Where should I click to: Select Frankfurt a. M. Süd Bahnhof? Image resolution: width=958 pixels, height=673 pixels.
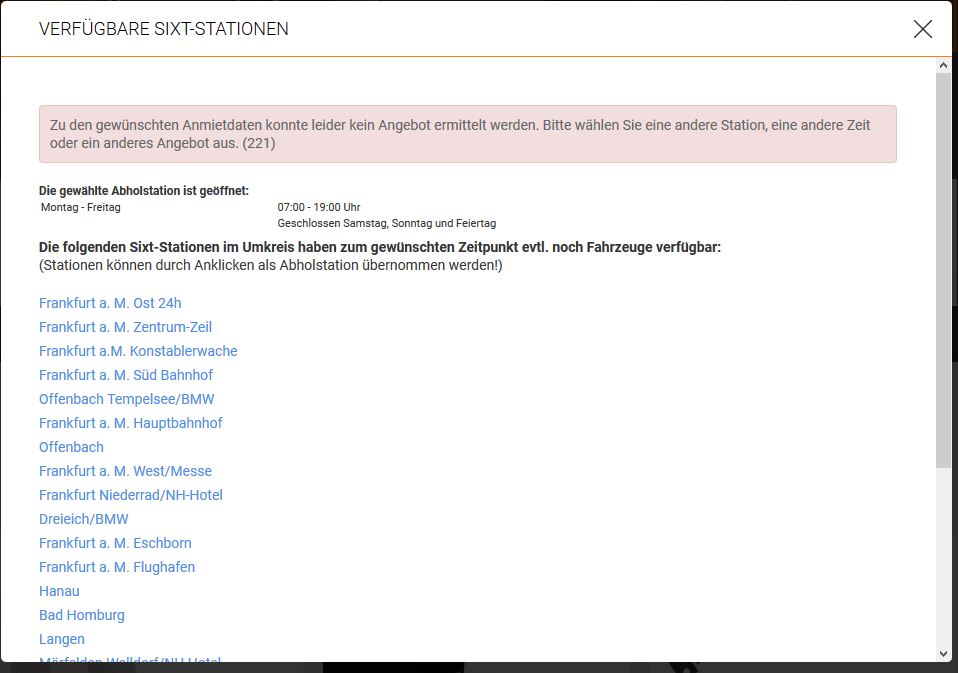point(126,375)
